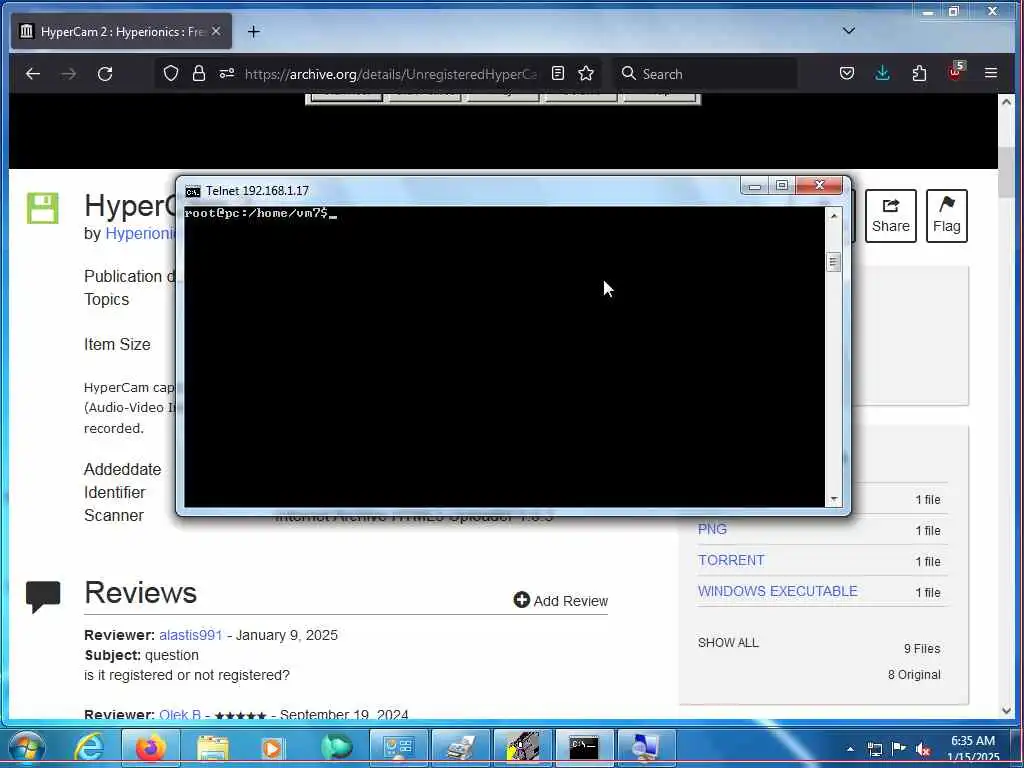Screen dimensions: 1024x768
Task: Click the muted volume tray icon
Action: click(923, 749)
